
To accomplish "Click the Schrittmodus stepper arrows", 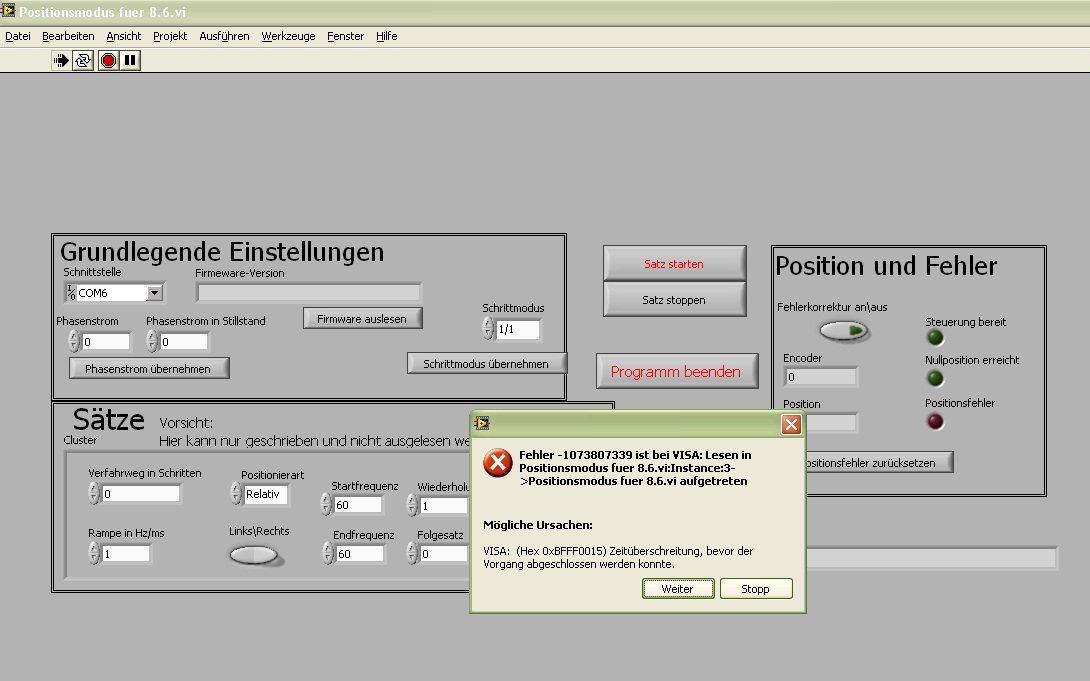I will pyautogui.click(x=488, y=329).
